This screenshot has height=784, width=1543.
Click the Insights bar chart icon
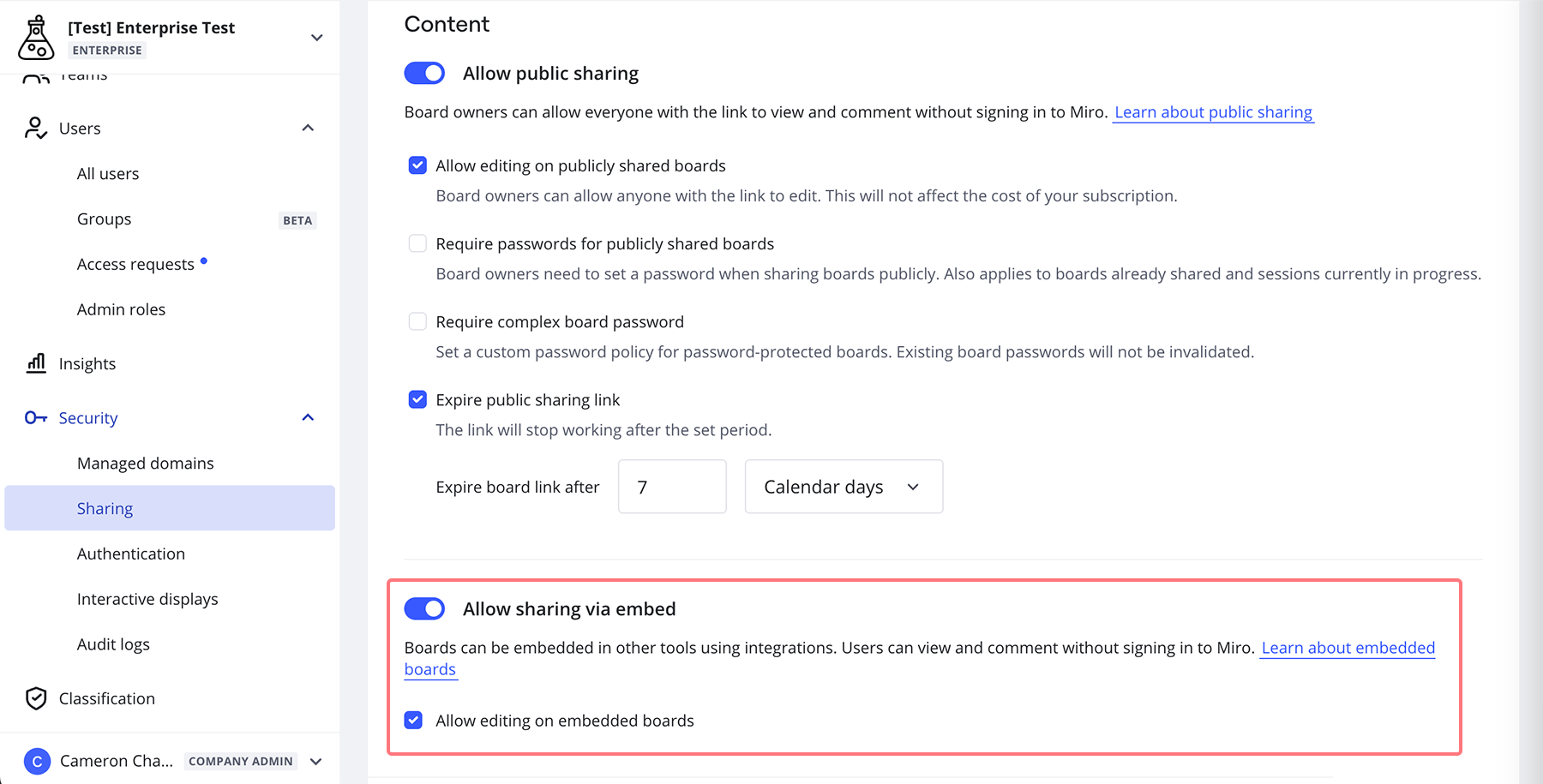(x=36, y=363)
